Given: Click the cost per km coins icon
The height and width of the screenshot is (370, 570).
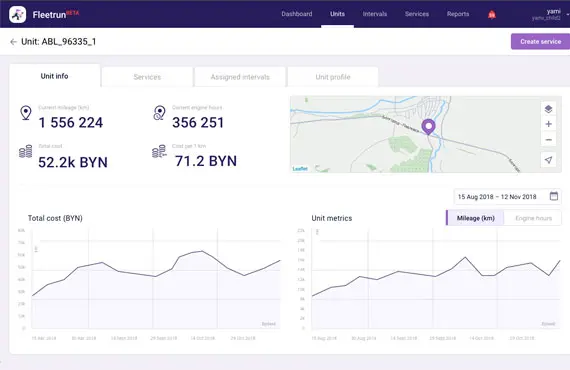Looking at the screenshot, I should [x=159, y=151].
